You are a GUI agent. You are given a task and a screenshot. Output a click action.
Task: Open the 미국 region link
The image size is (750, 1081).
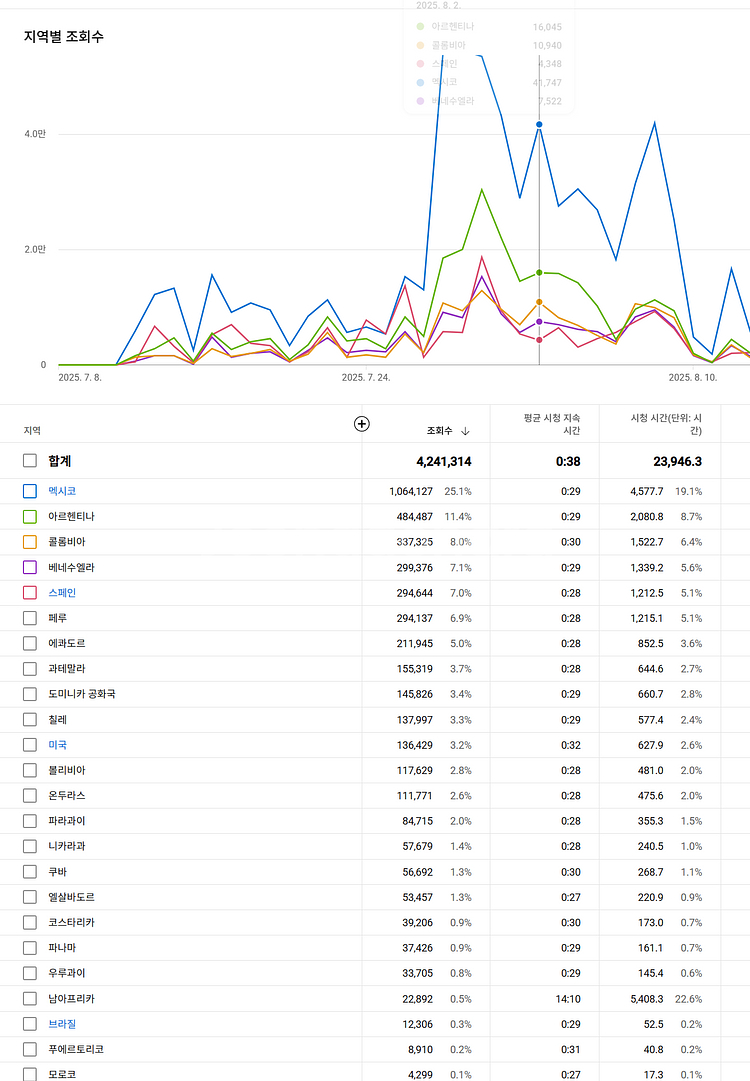(x=57, y=745)
